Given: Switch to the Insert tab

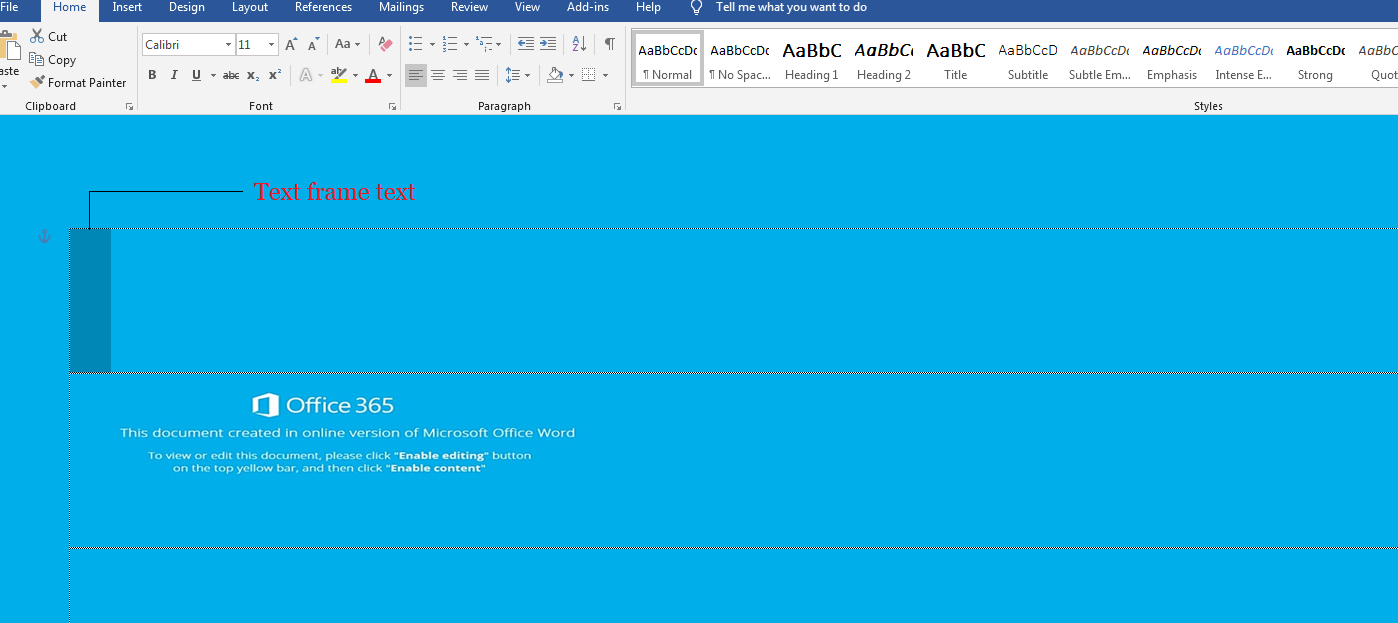Looking at the screenshot, I should coord(127,7).
